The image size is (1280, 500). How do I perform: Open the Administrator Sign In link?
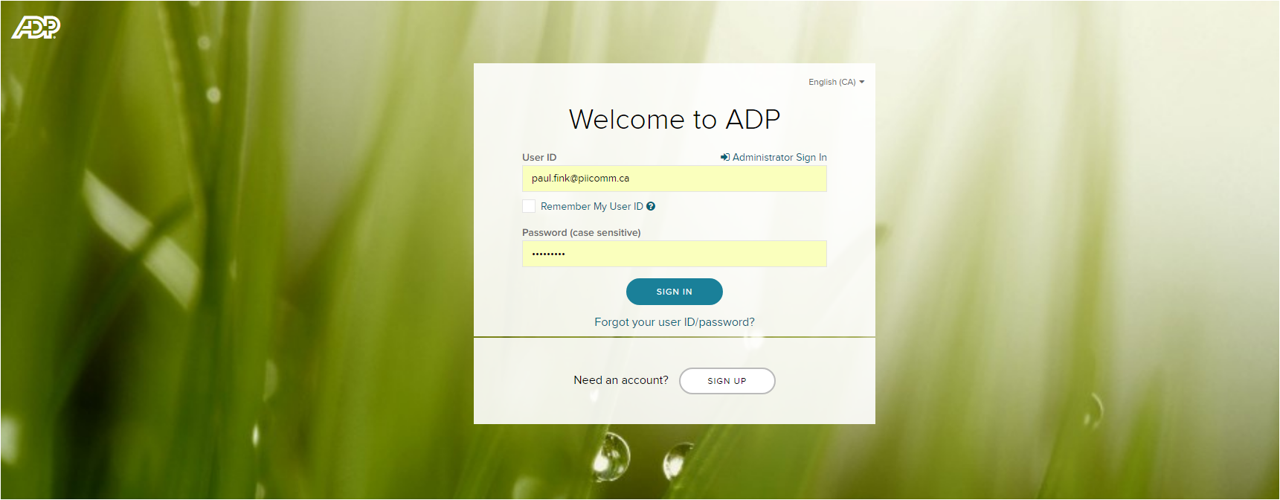(x=779, y=158)
